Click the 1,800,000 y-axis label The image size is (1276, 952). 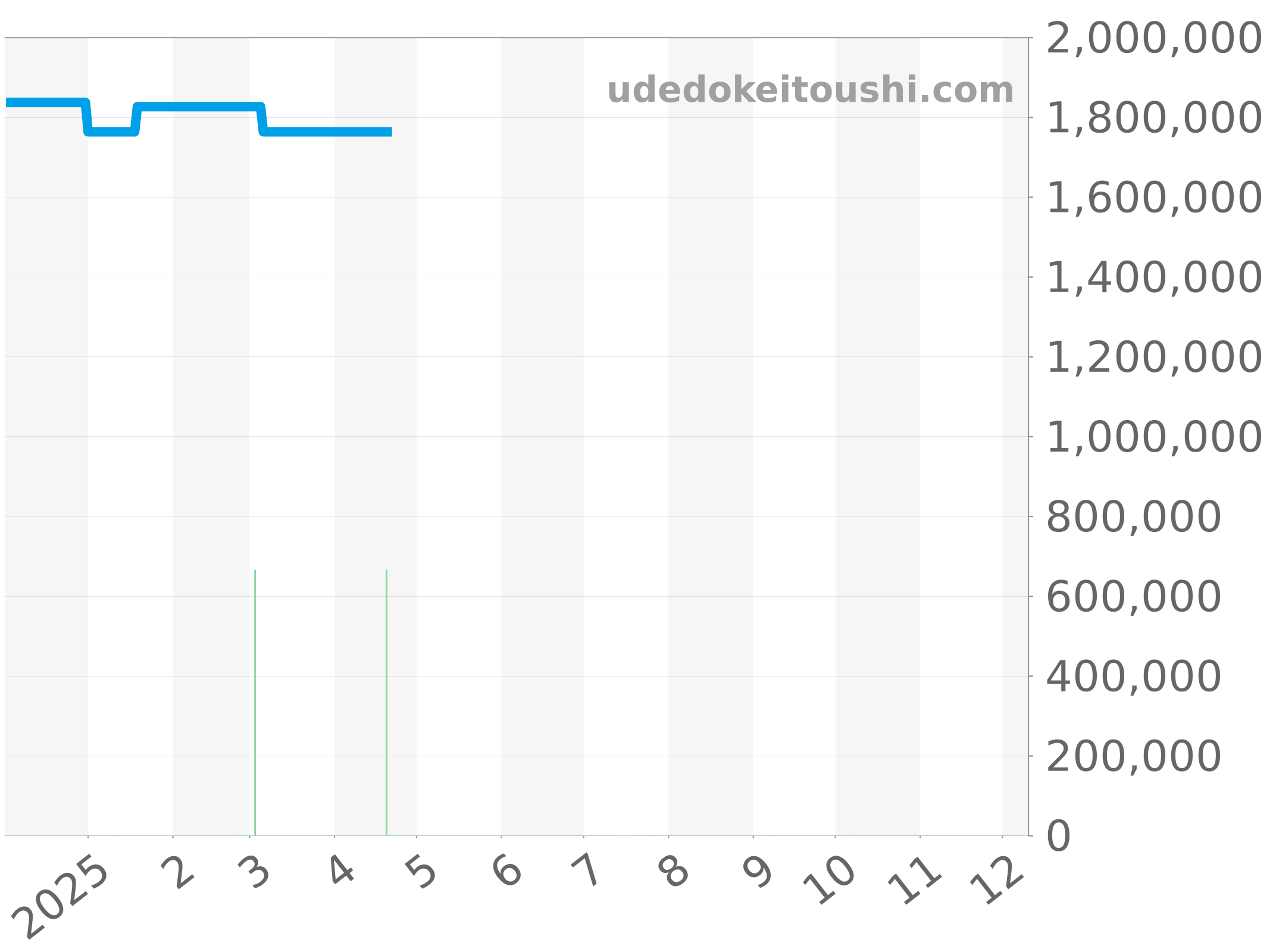[1153, 118]
